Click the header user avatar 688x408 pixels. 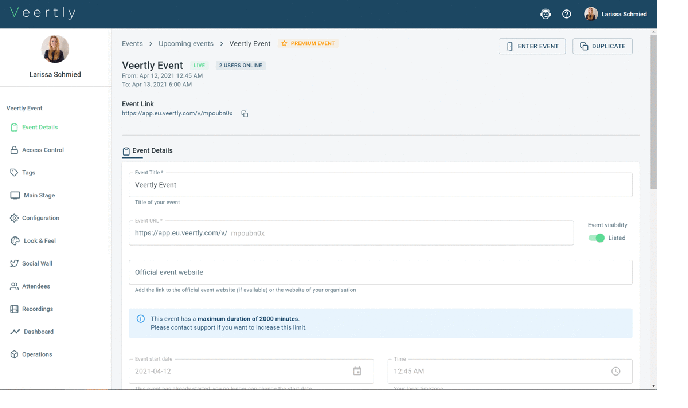[591, 14]
